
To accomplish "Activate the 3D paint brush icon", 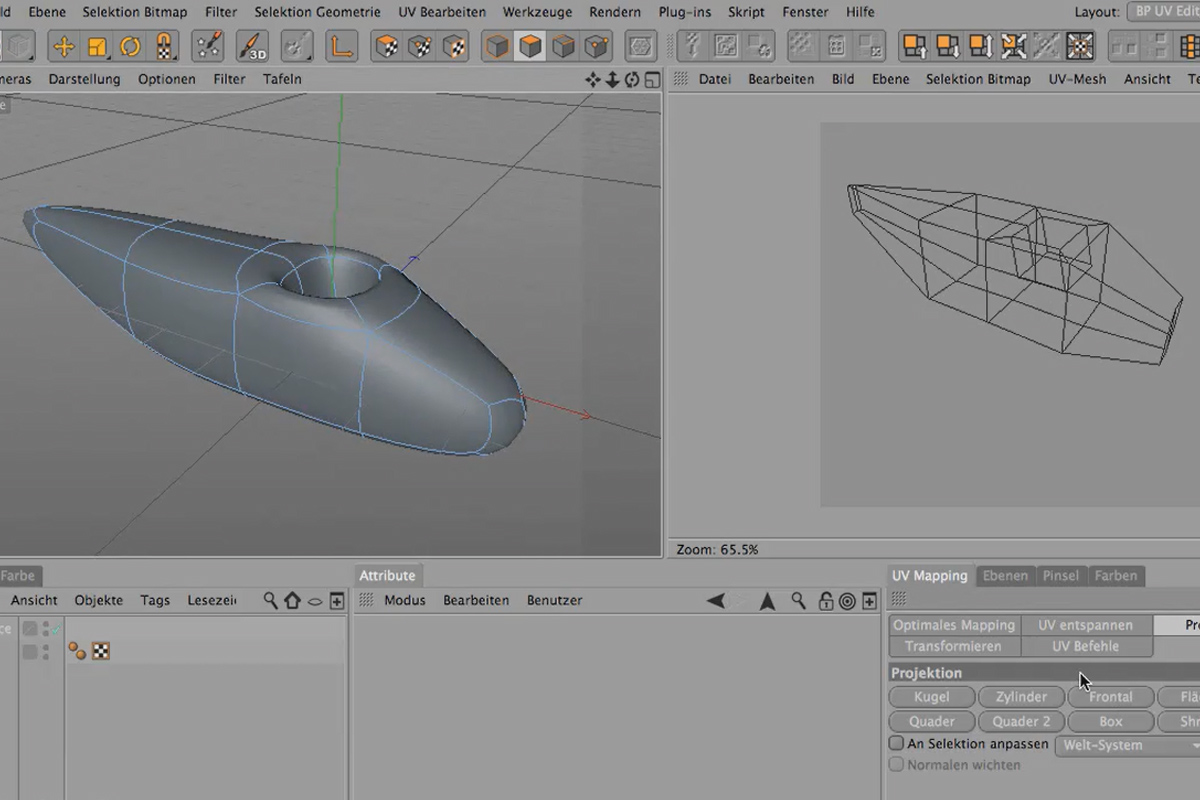I will coord(253,46).
